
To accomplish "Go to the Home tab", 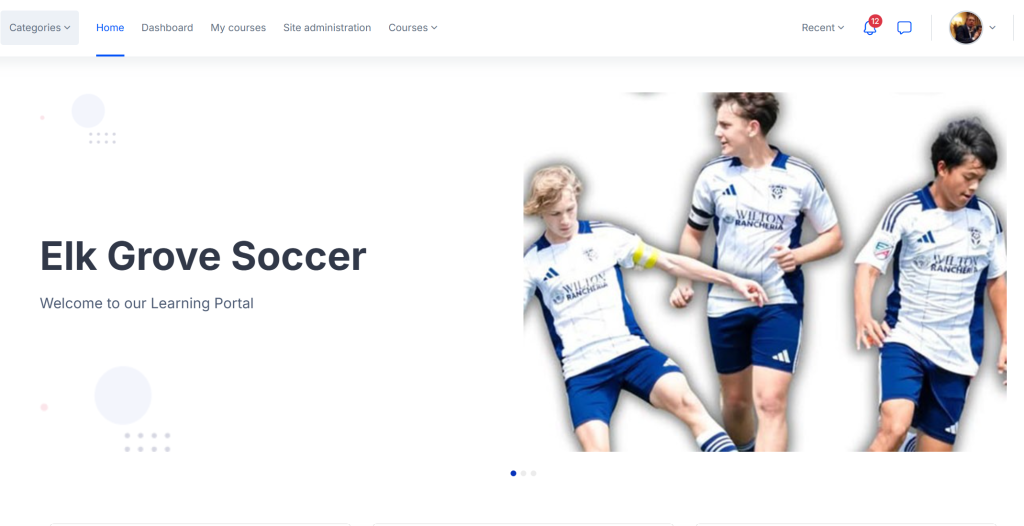I will [x=110, y=27].
